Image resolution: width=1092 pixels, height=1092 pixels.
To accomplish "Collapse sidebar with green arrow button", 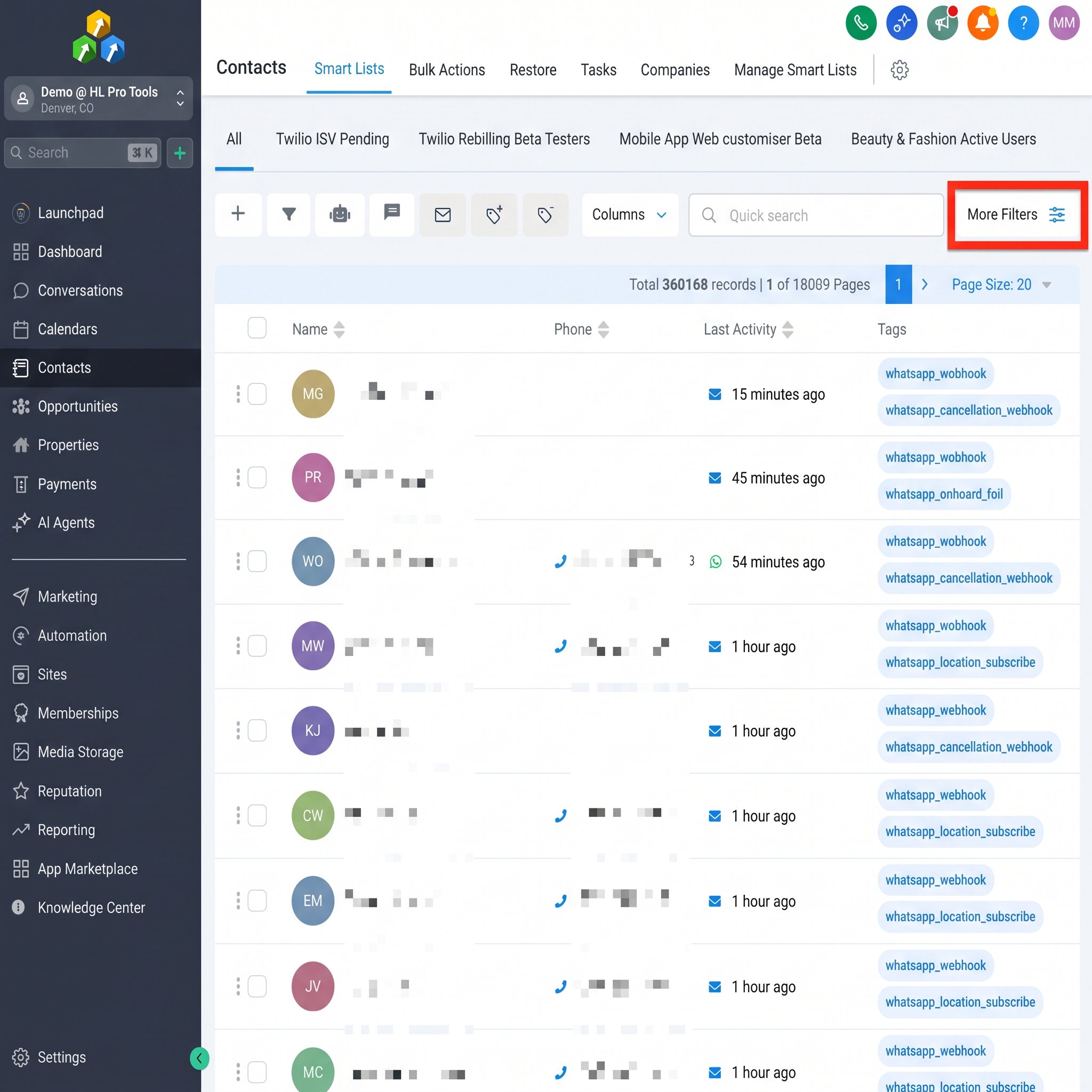I will tap(199, 1058).
